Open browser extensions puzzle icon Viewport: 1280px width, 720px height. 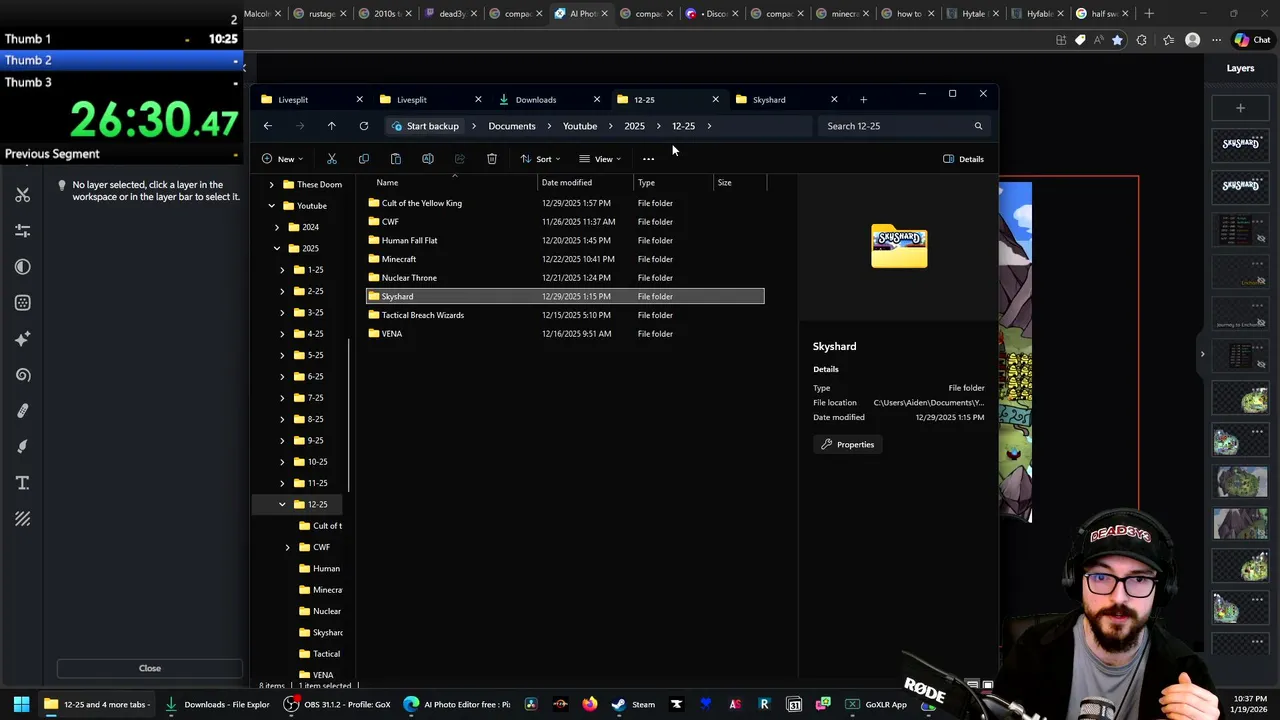click(1141, 40)
